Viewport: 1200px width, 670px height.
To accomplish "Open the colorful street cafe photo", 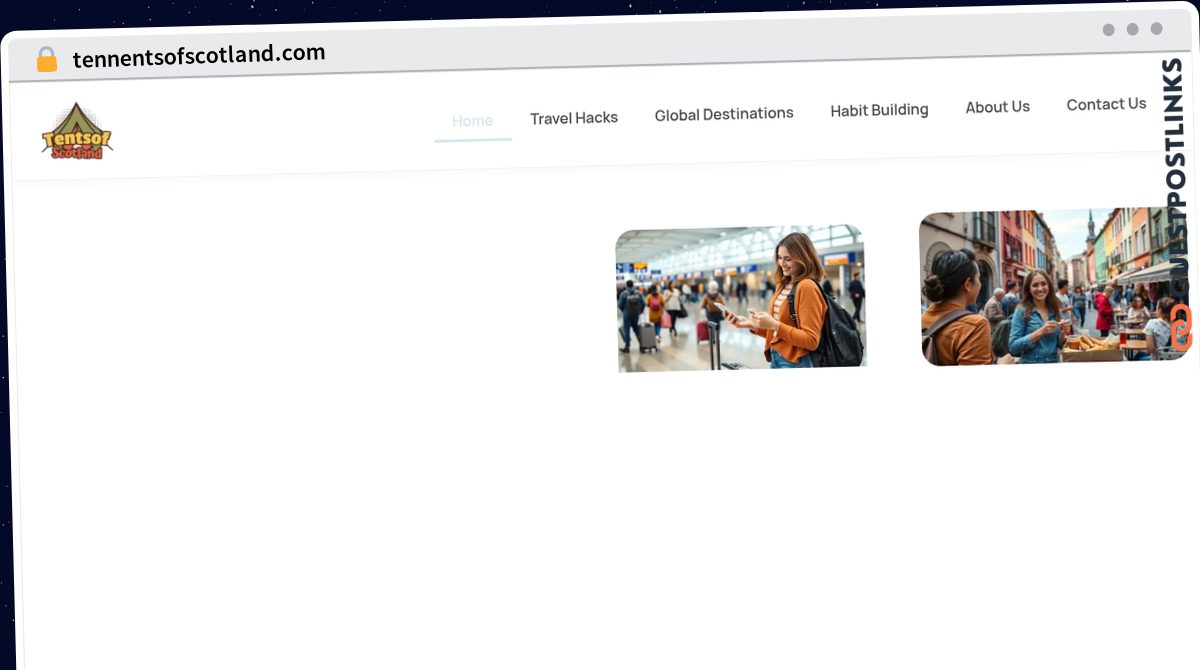I will click(x=1050, y=286).
